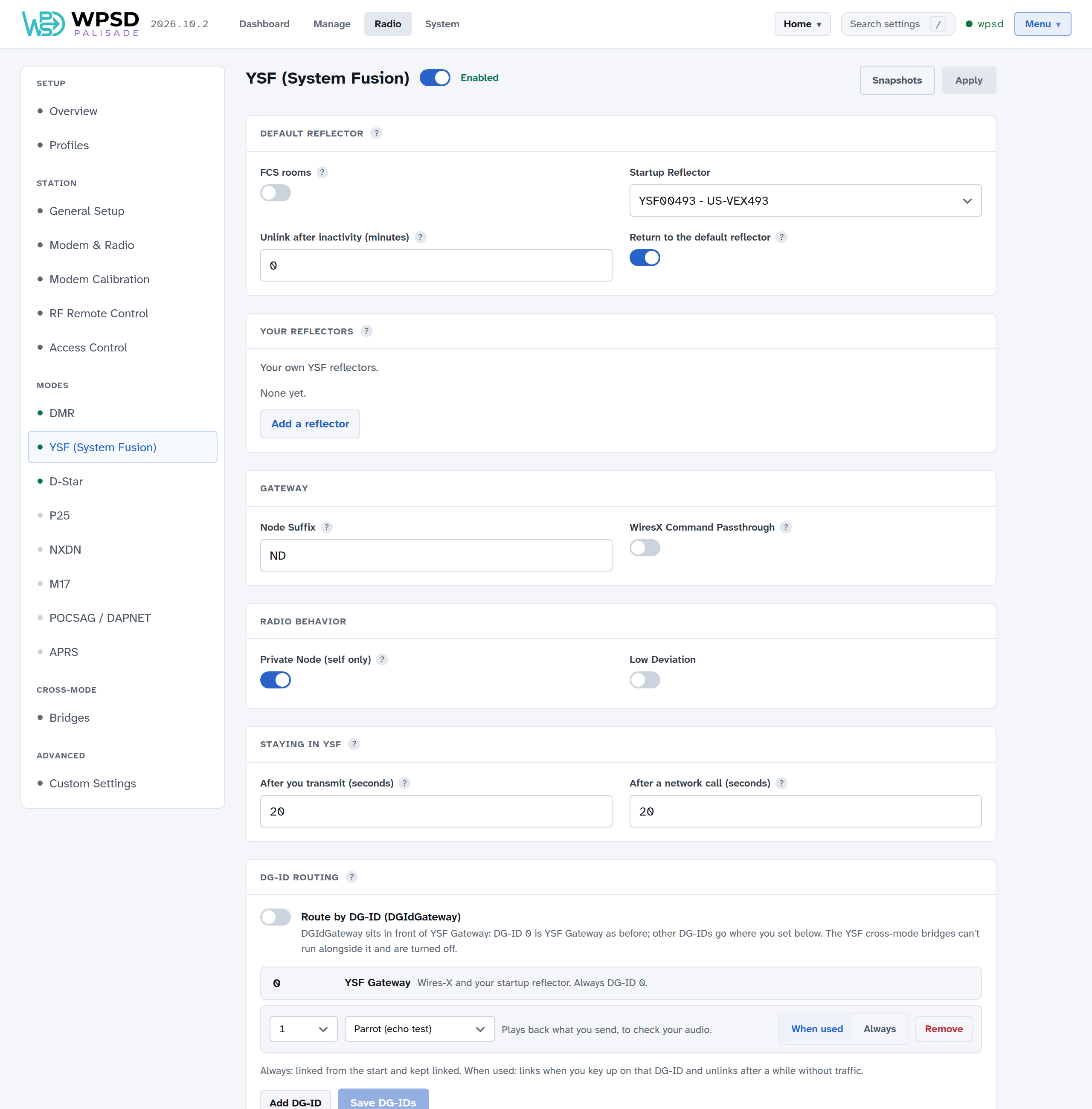
Task: Show help for Return to default reflector
Action: (781, 237)
